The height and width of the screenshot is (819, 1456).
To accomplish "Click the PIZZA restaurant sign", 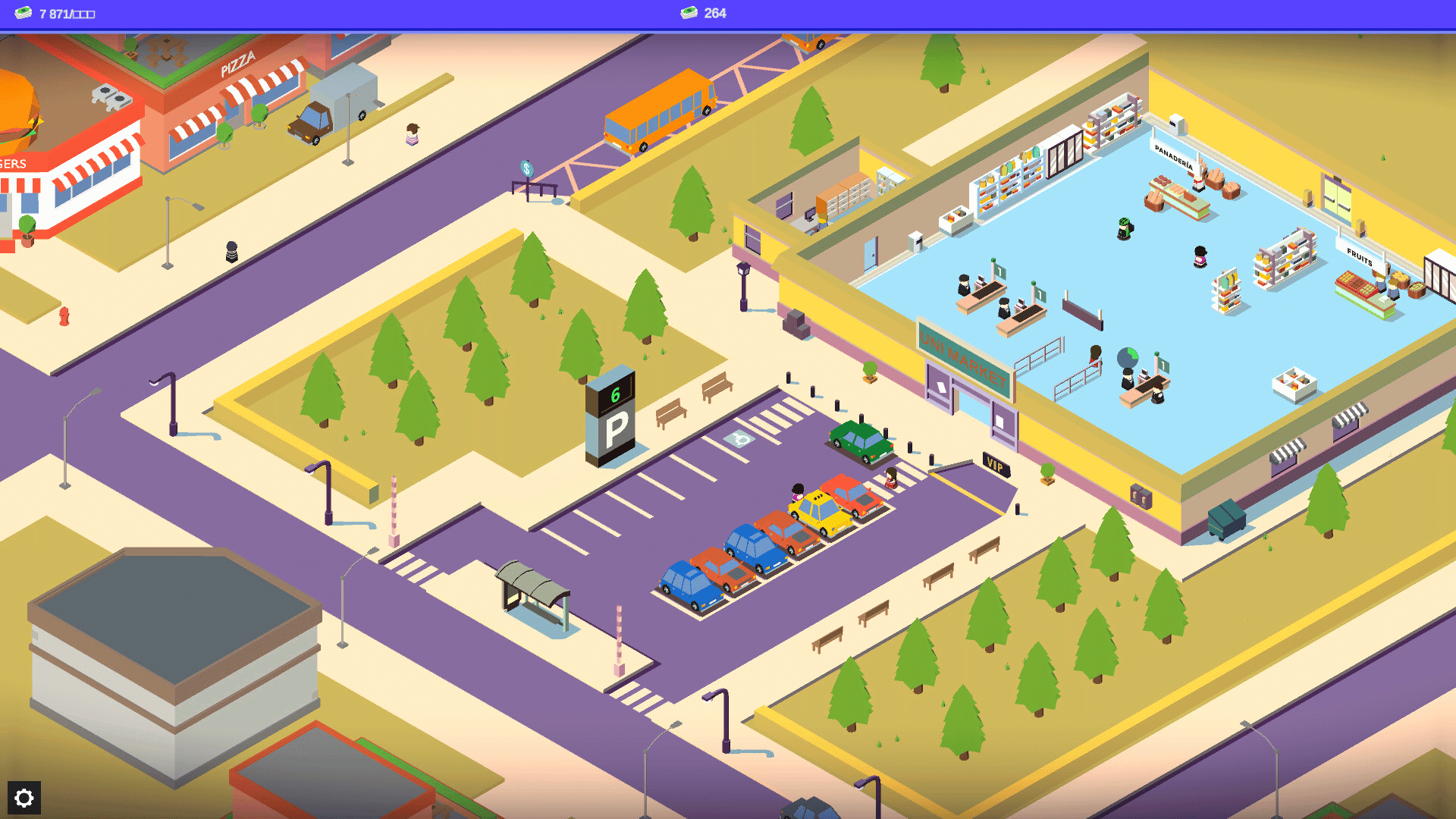I will 238,64.
